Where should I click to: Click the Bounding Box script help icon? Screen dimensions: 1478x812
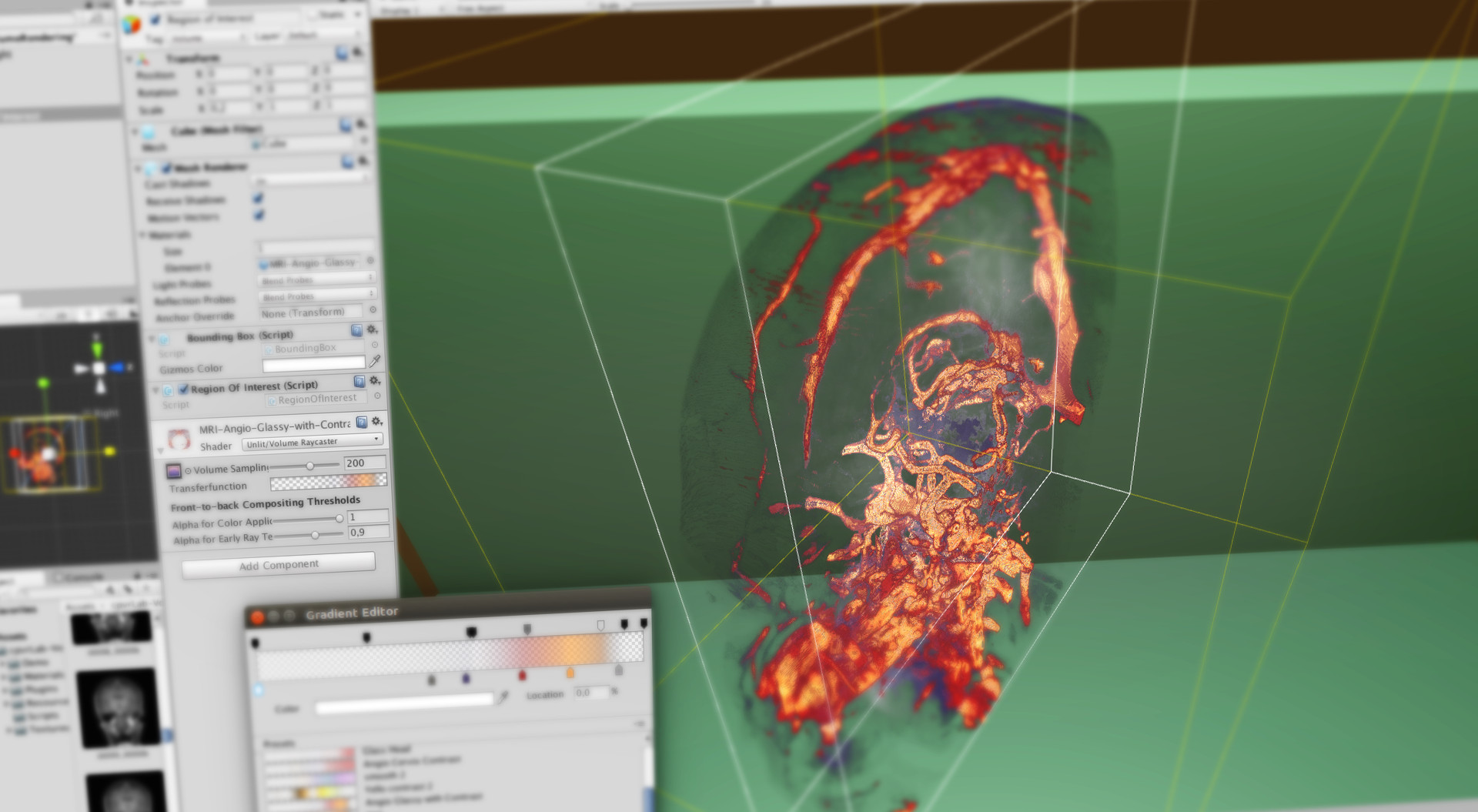[x=356, y=332]
